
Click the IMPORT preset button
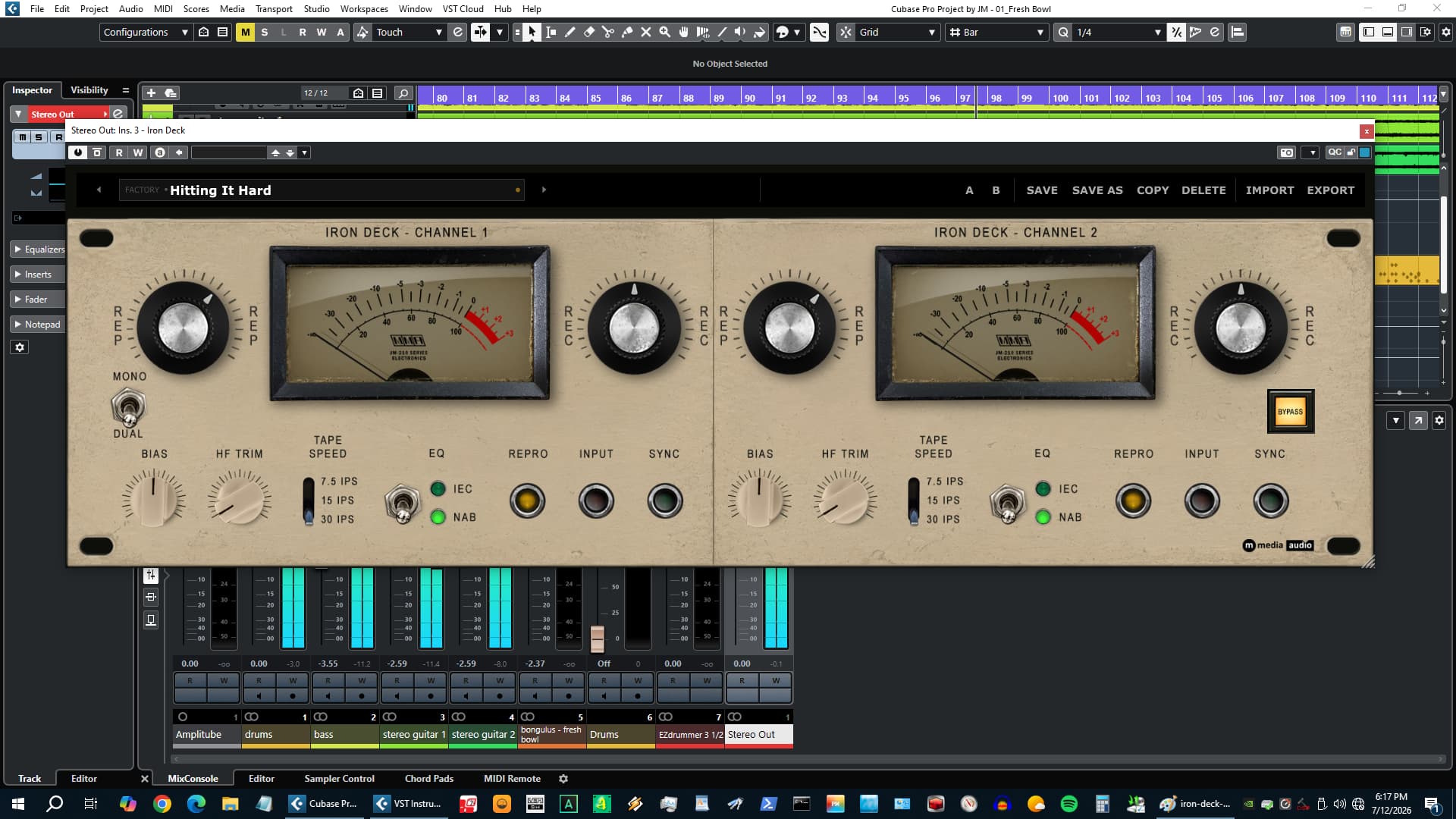tap(1269, 190)
